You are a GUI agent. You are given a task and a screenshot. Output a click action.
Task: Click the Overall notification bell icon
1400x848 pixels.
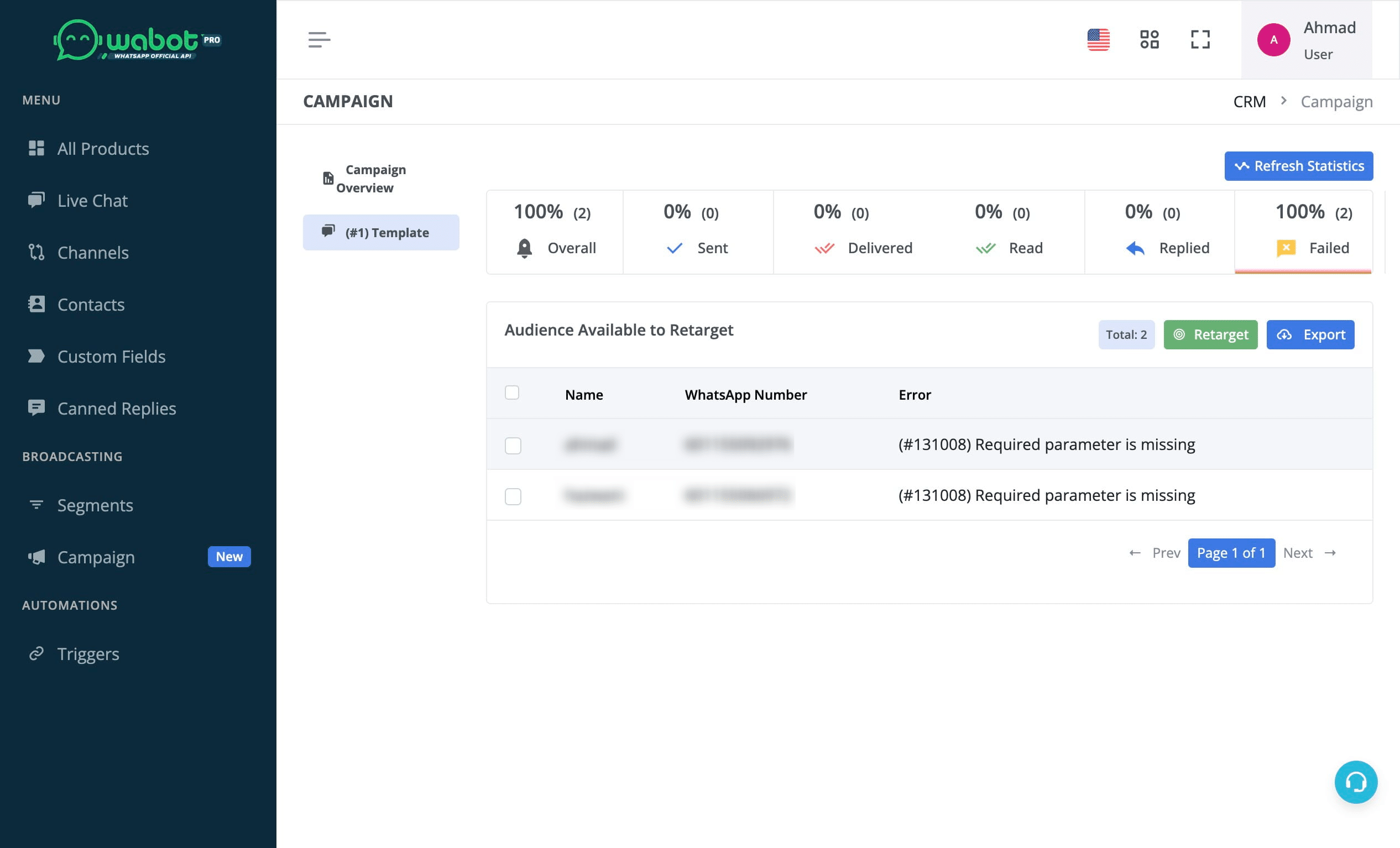[524, 248]
